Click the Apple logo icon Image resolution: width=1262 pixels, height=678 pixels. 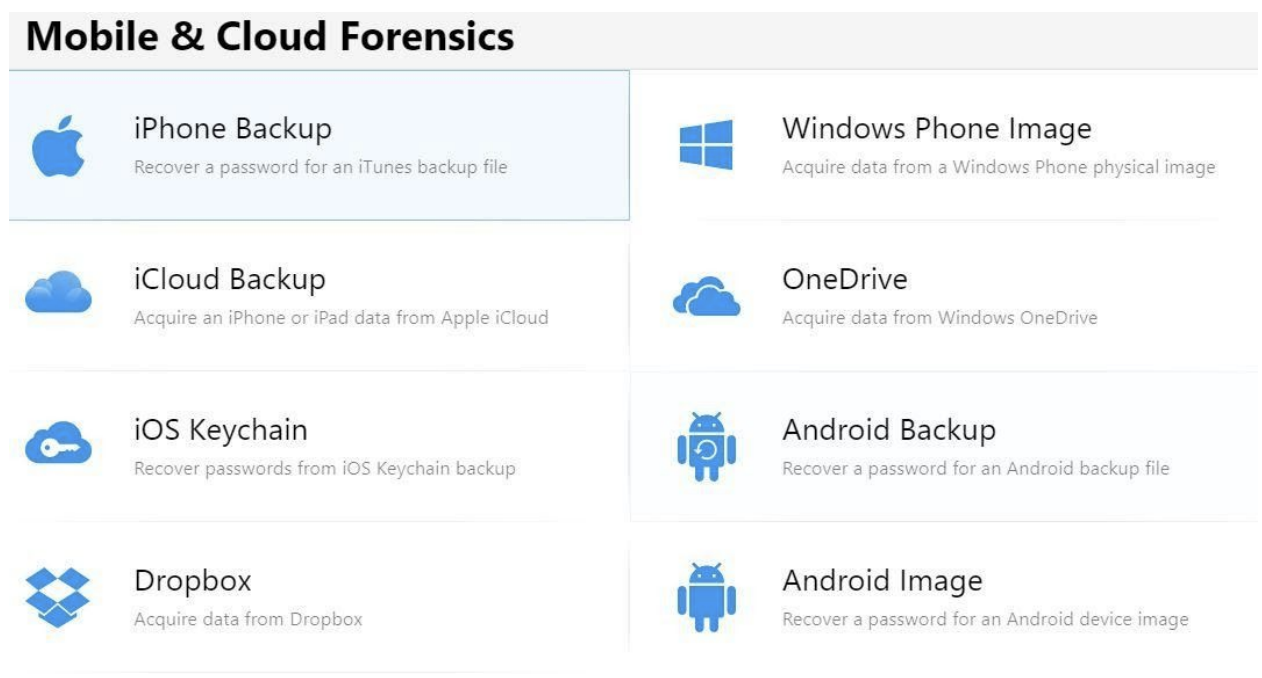(58, 146)
